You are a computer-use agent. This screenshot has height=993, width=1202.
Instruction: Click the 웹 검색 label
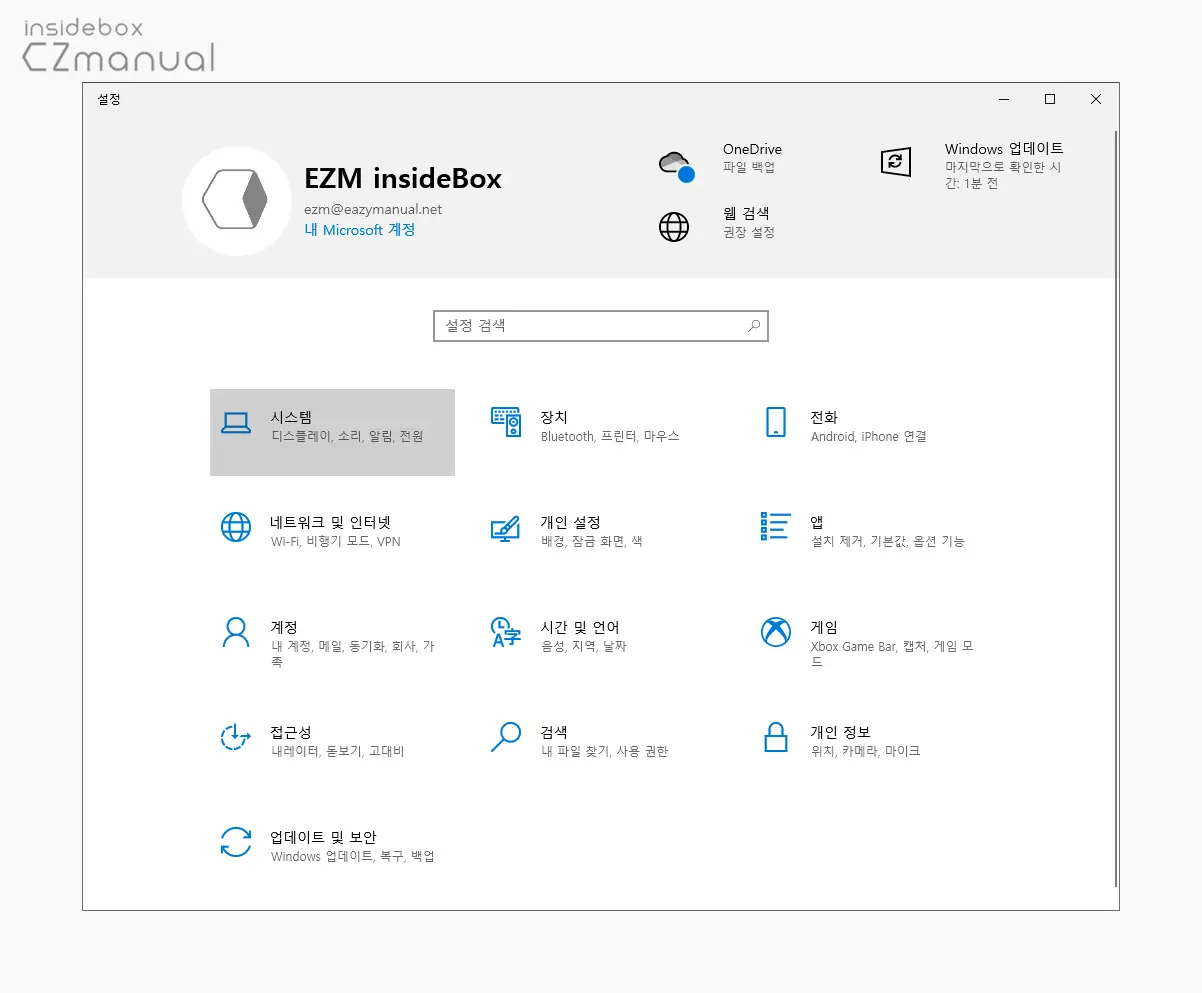tap(746, 213)
